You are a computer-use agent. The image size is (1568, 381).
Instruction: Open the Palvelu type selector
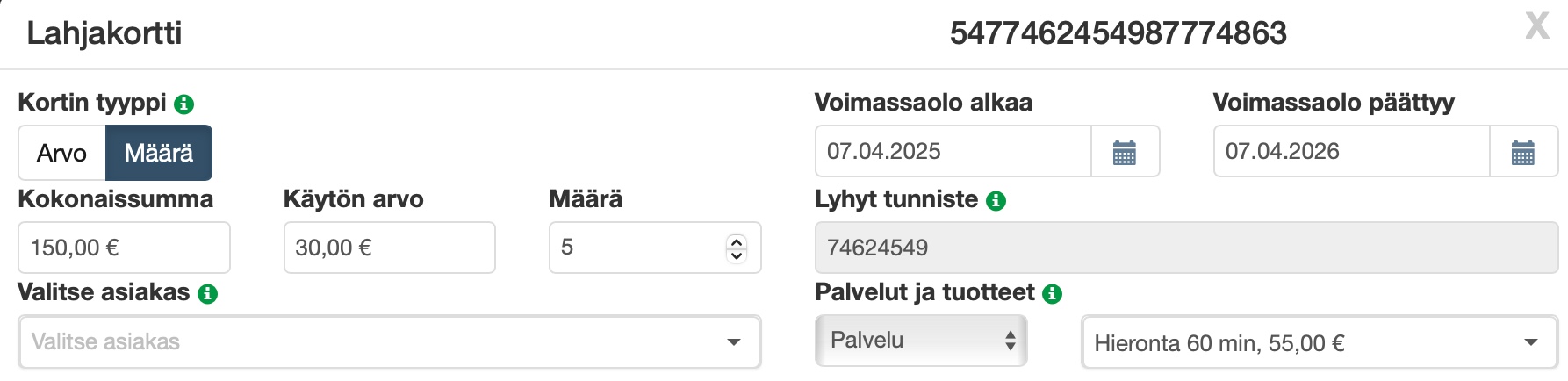tap(921, 341)
